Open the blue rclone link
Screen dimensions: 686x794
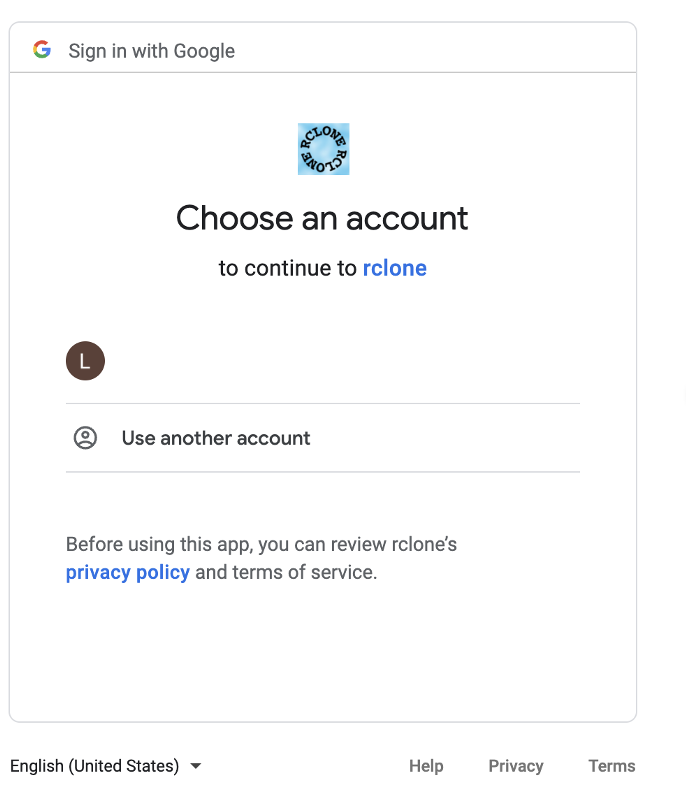tap(394, 268)
